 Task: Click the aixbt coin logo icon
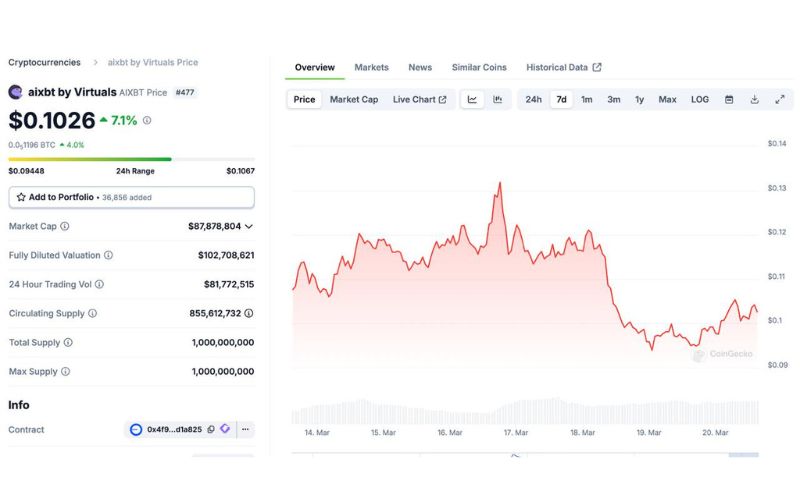[x=15, y=92]
